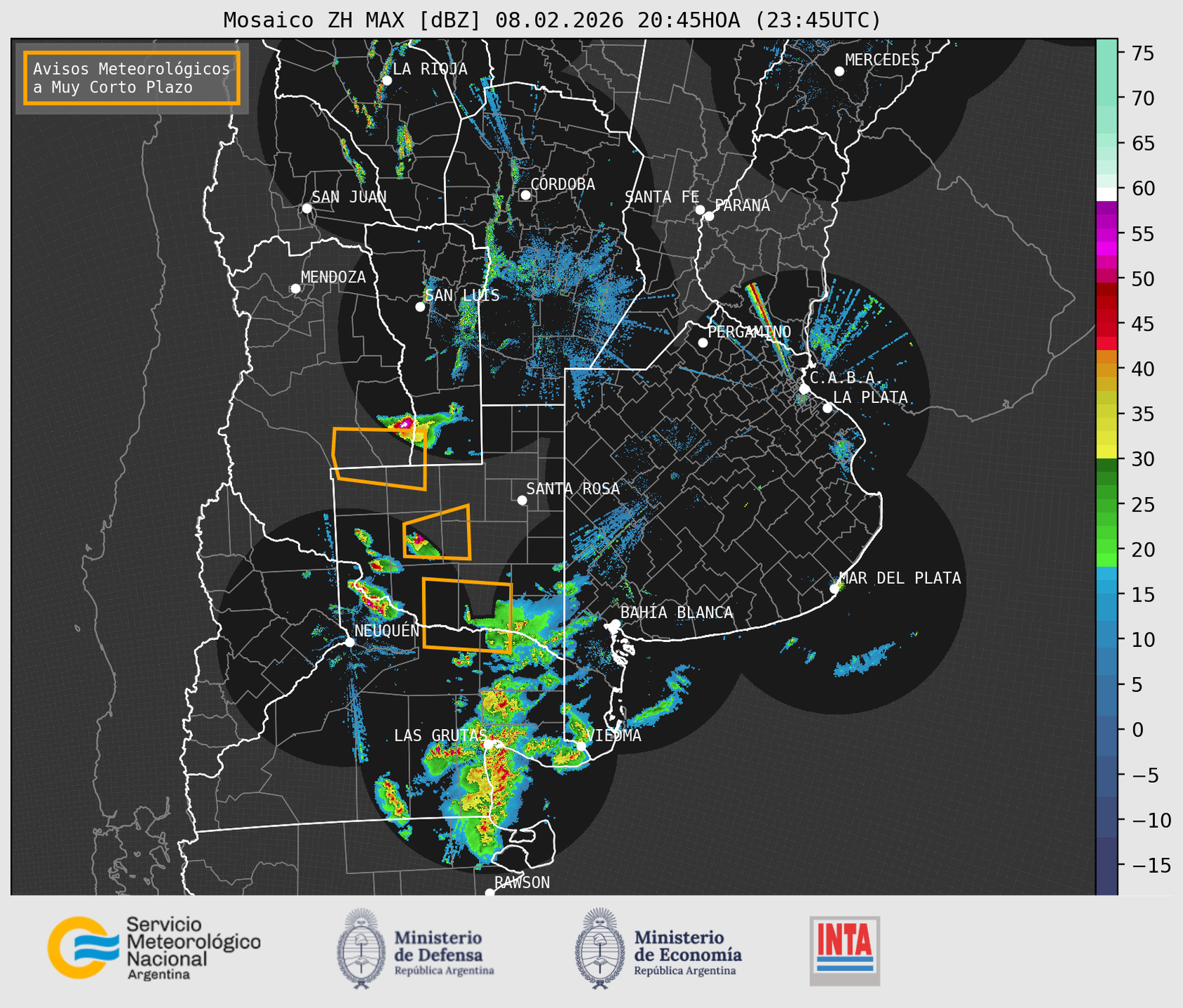The image size is (1183, 1008).
Task: Click the '20' tick label on color scale
Action: [x=1142, y=550]
